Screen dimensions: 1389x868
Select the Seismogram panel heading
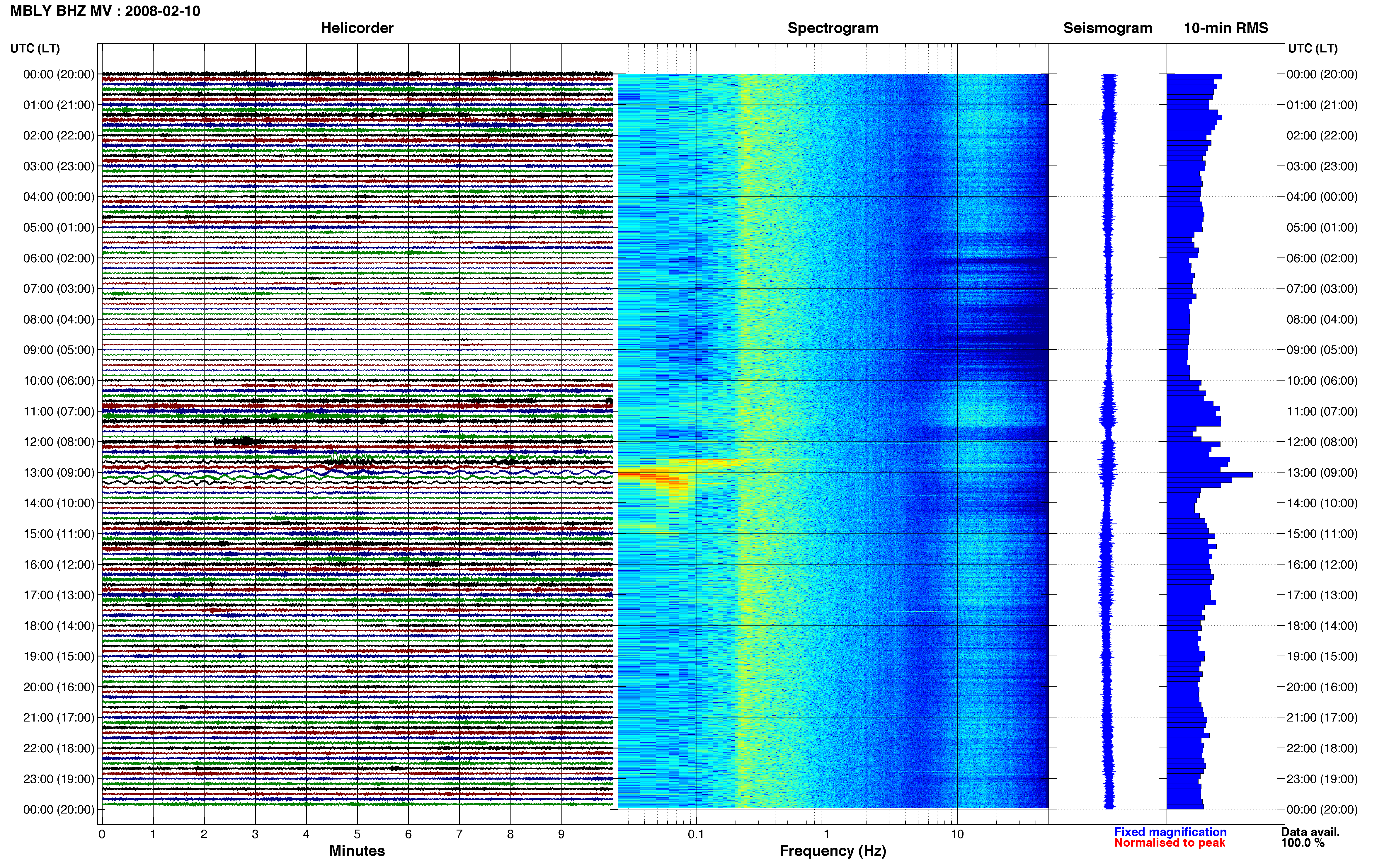coord(1108,28)
